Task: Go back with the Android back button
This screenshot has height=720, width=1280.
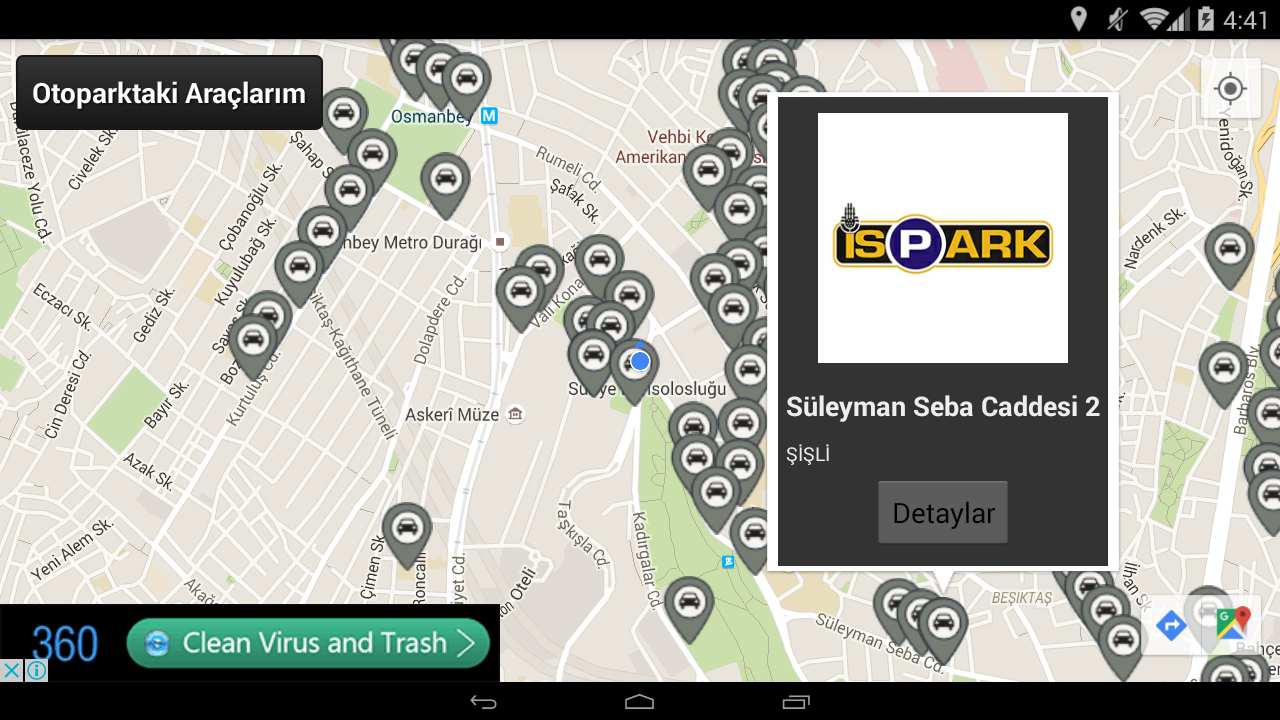Action: (x=483, y=702)
